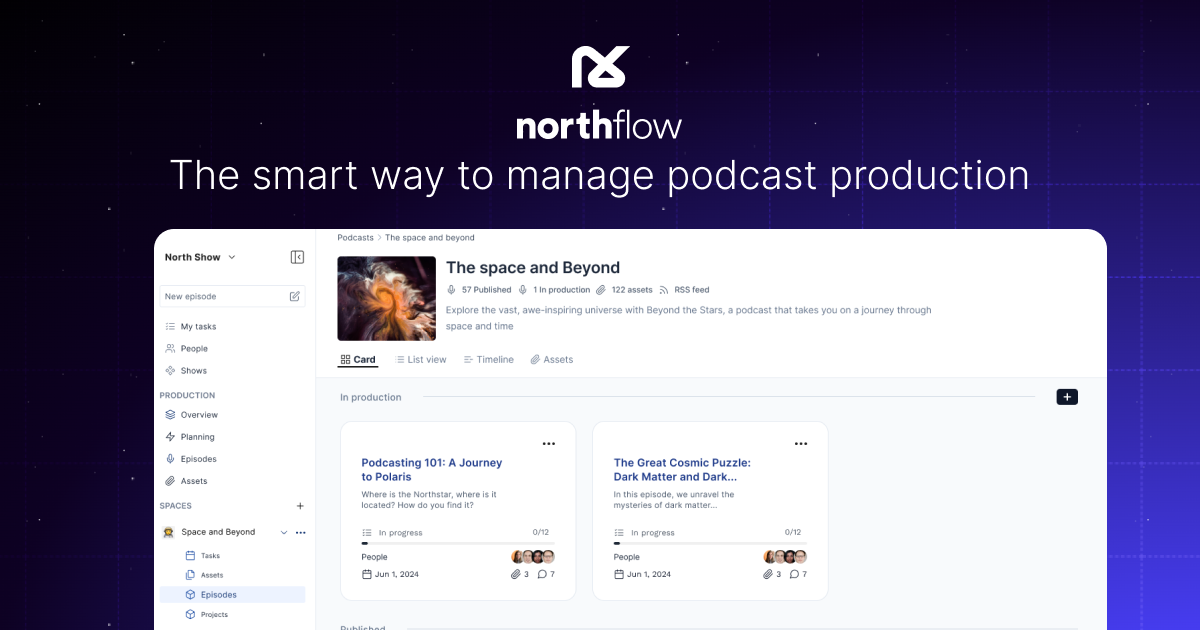The height and width of the screenshot is (630, 1200).
Task: Select the Planning icon in sidebar
Action: click(x=171, y=436)
